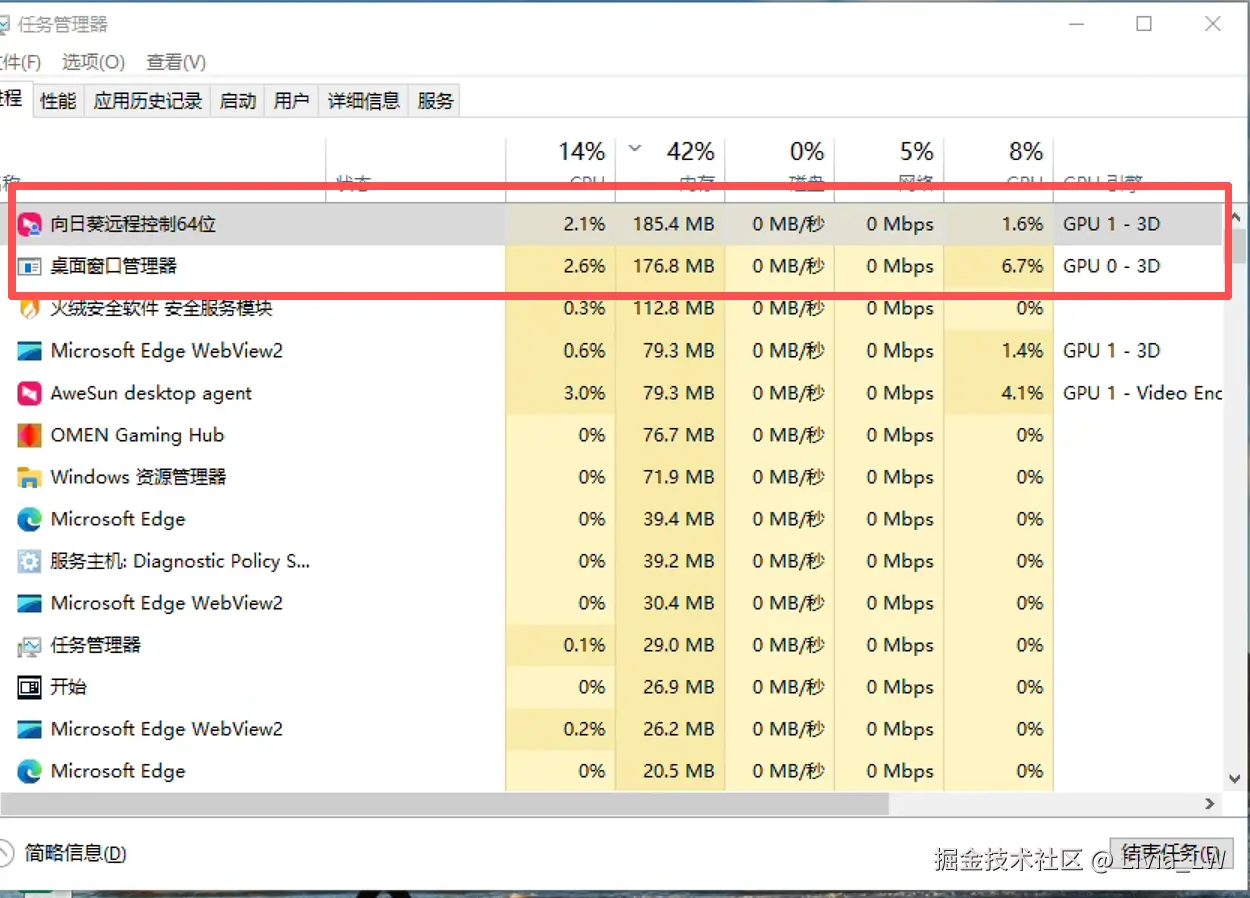Click the horizontal scrollbar thumb
This screenshot has width=1250, height=898.
[x=444, y=803]
